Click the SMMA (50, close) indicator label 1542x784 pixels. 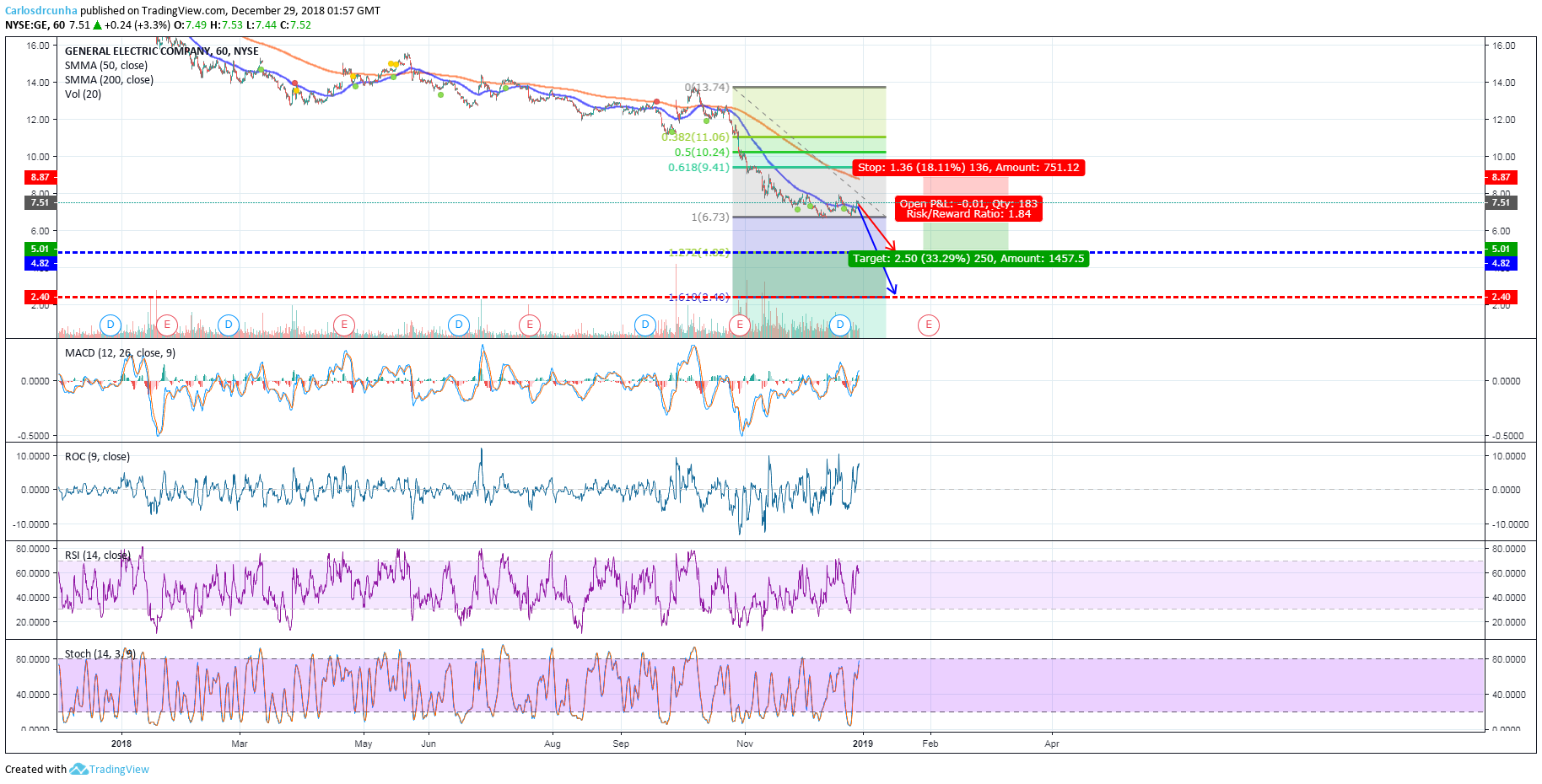[x=106, y=66]
